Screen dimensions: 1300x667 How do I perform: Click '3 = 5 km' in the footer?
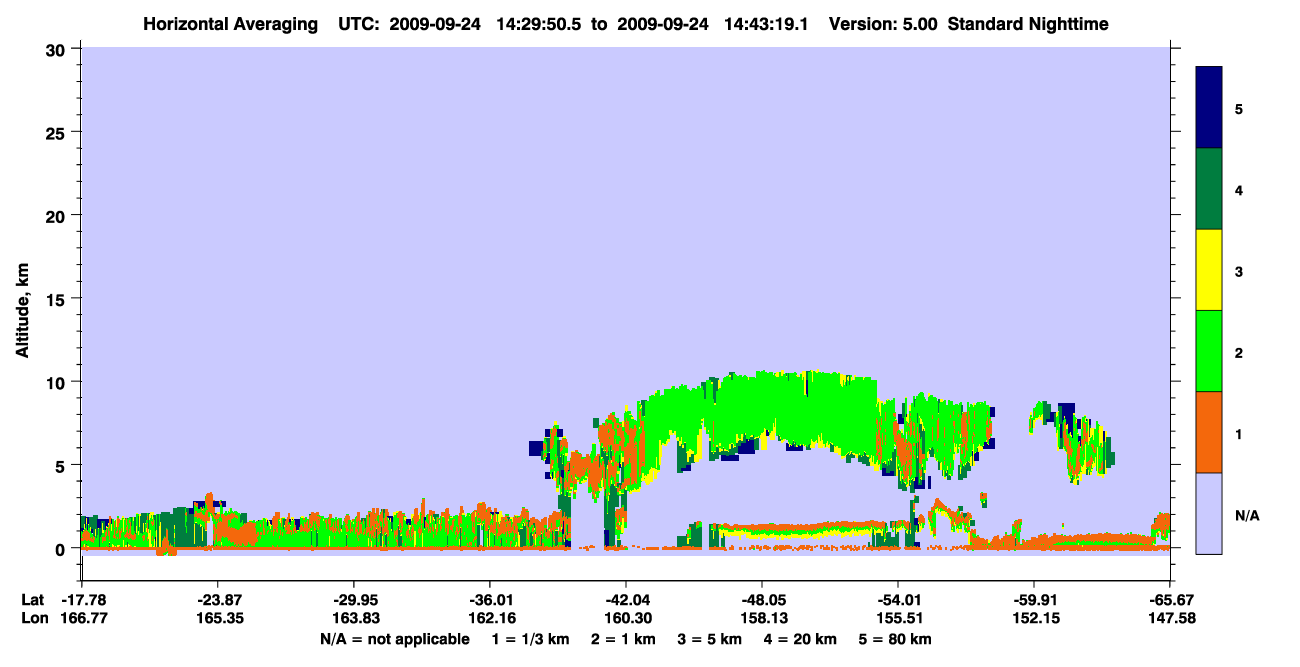click(710, 639)
